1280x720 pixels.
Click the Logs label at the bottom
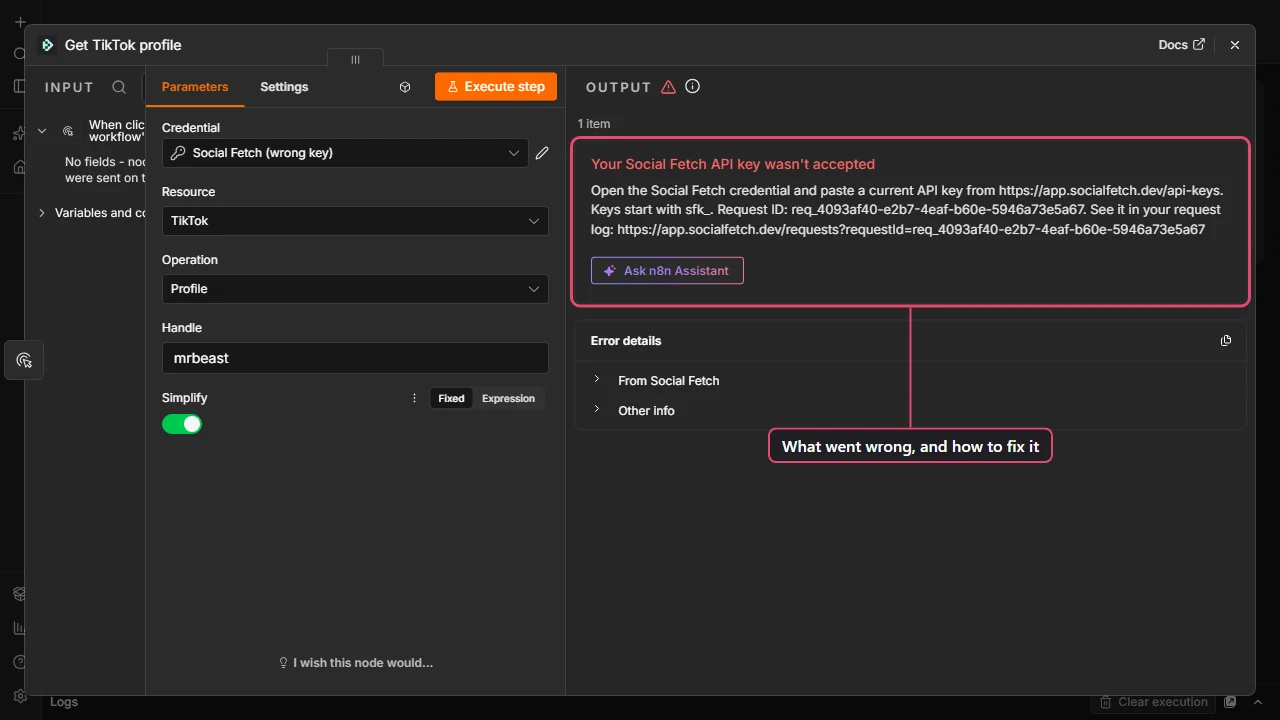(x=64, y=702)
